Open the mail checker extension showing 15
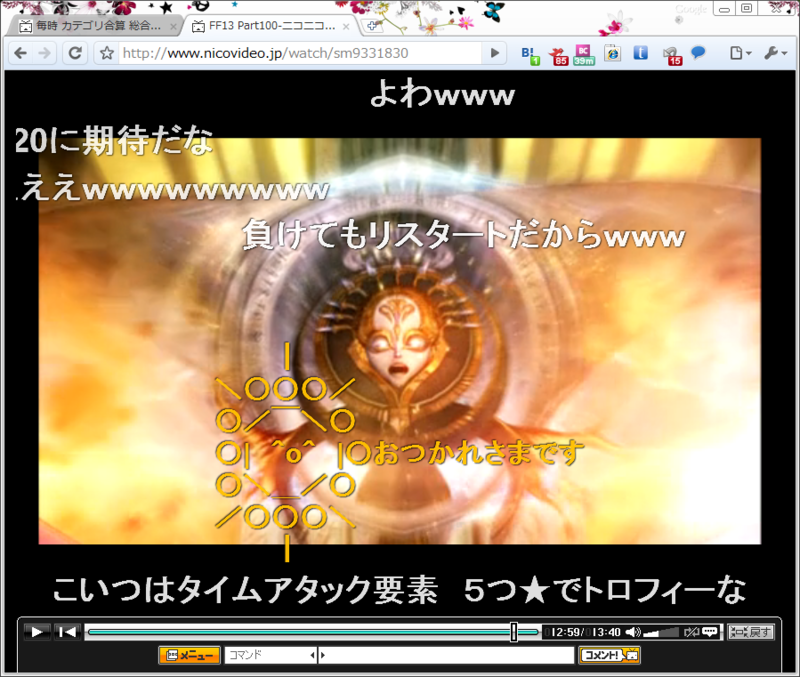The width and height of the screenshot is (800, 677). click(672, 55)
